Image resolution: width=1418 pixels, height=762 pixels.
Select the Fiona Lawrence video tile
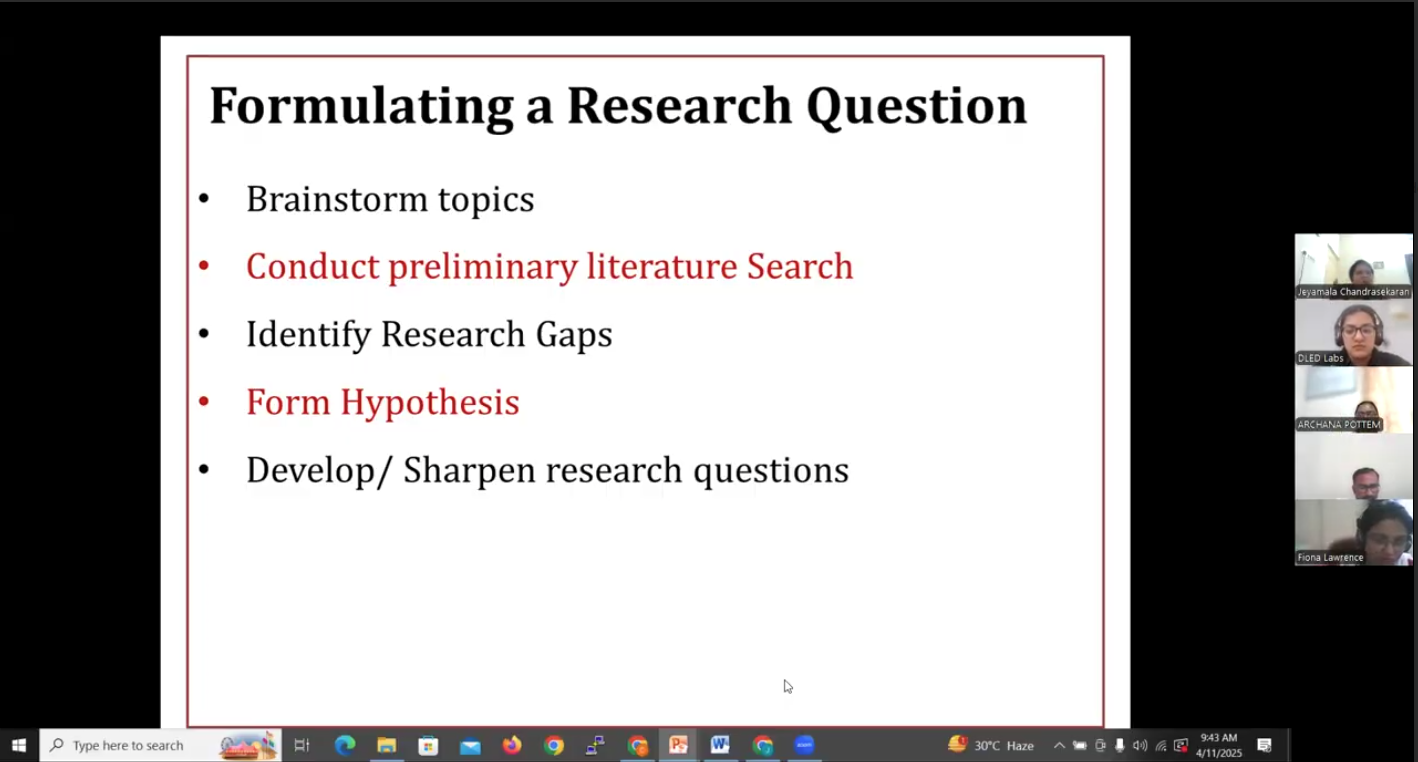pyautogui.click(x=1353, y=532)
